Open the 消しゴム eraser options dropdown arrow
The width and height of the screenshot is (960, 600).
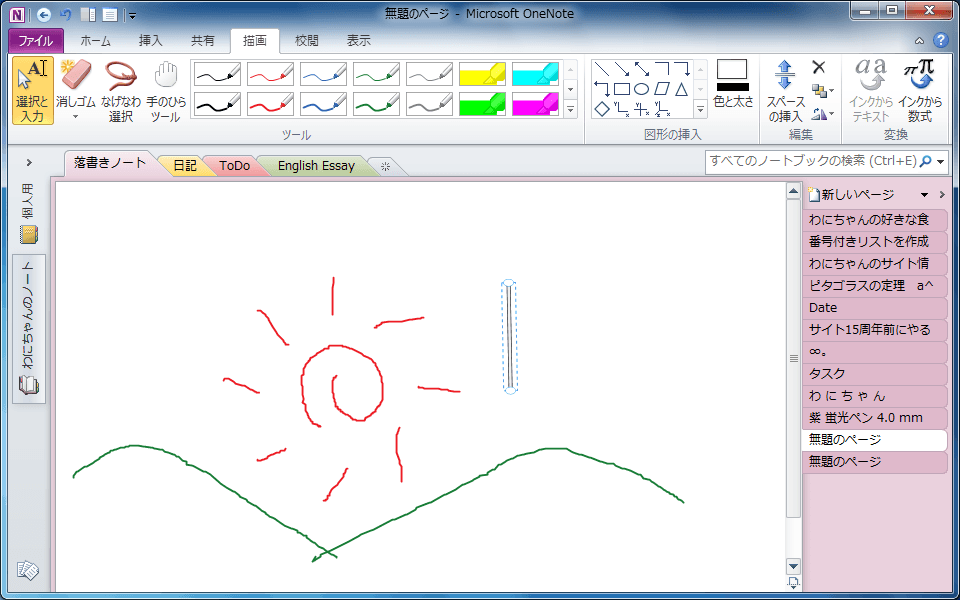(x=76, y=116)
